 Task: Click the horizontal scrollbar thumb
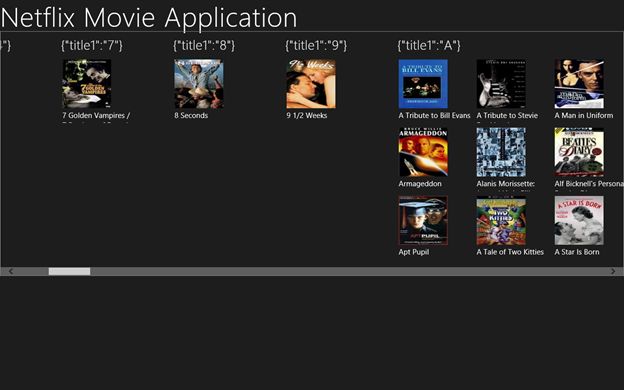pos(69,271)
